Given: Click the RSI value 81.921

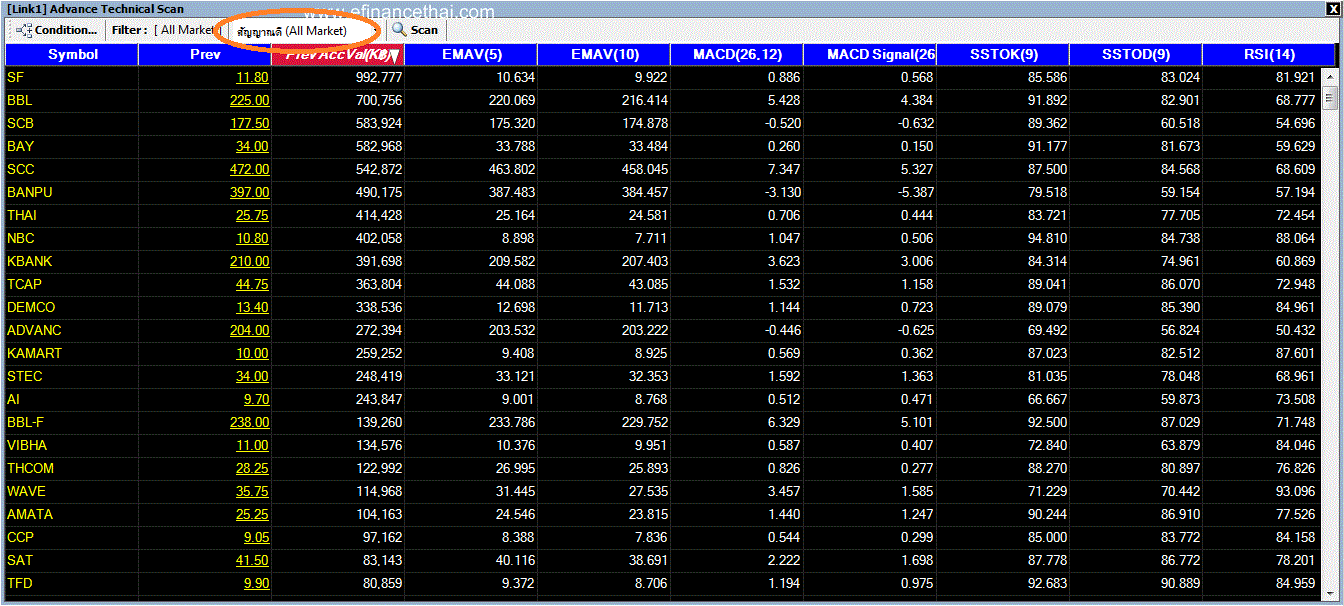Looking at the screenshot, I should pyautogui.click(x=1295, y=77).
